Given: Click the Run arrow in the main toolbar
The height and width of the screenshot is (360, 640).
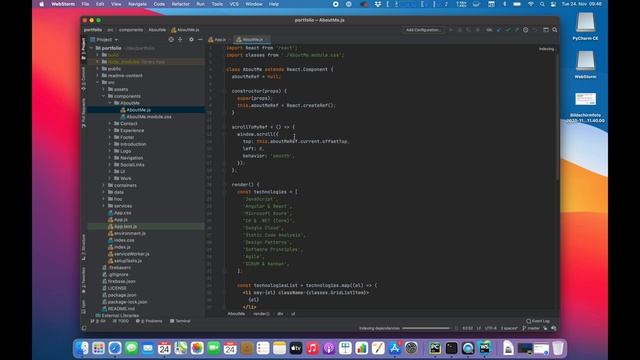Looking at the screenshot, I should click(451, 30).
